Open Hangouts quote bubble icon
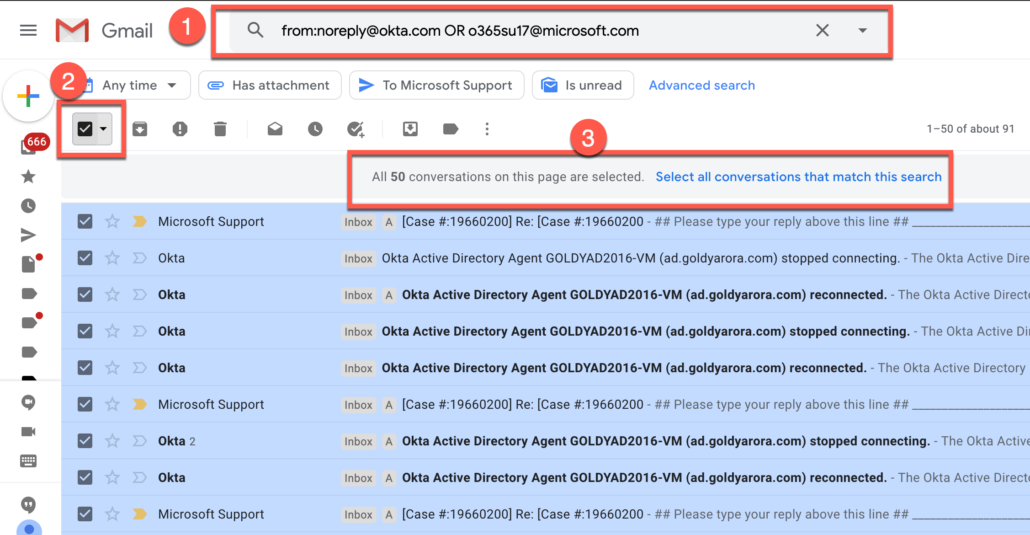This screenshot has width=1030, height=535. [28, 505]
